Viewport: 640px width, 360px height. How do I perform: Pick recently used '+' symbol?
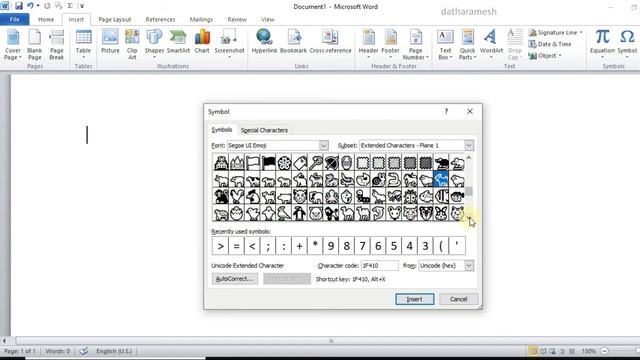coord(300,246)
